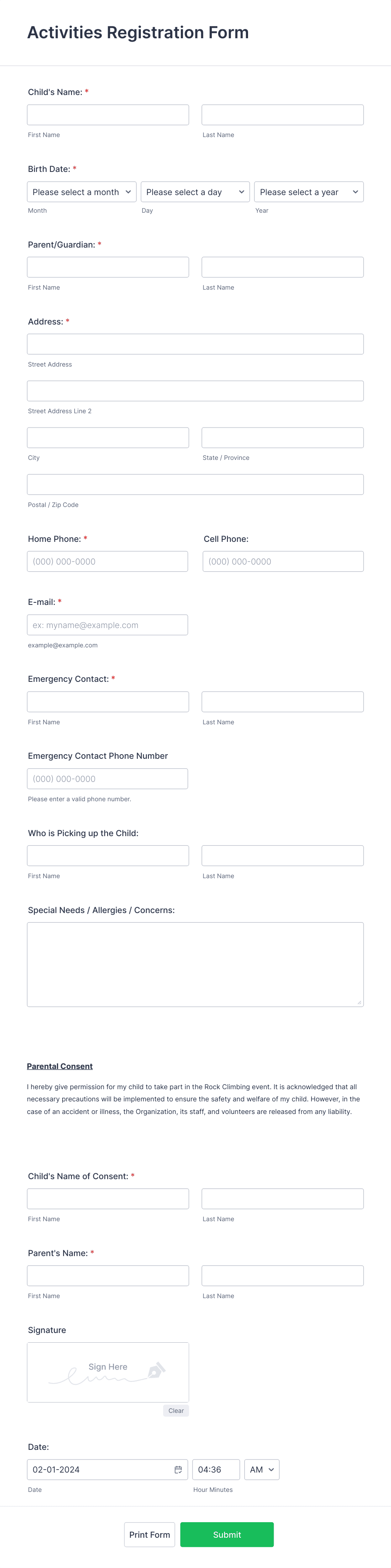Select the Hour Minutes time input
The height and width of the screenshot is (1568, 391).
(216, 1469)
